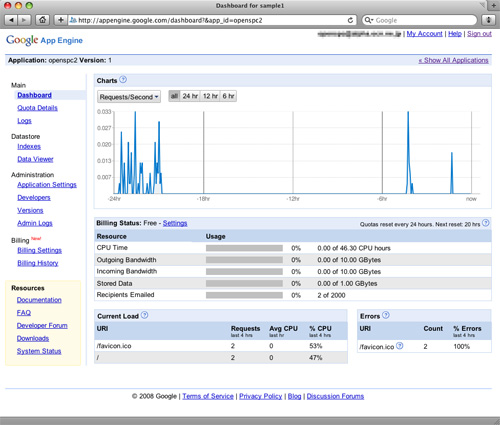Click the Sign out link
Screen dimensions: 500x425
(x=479, y=34)
